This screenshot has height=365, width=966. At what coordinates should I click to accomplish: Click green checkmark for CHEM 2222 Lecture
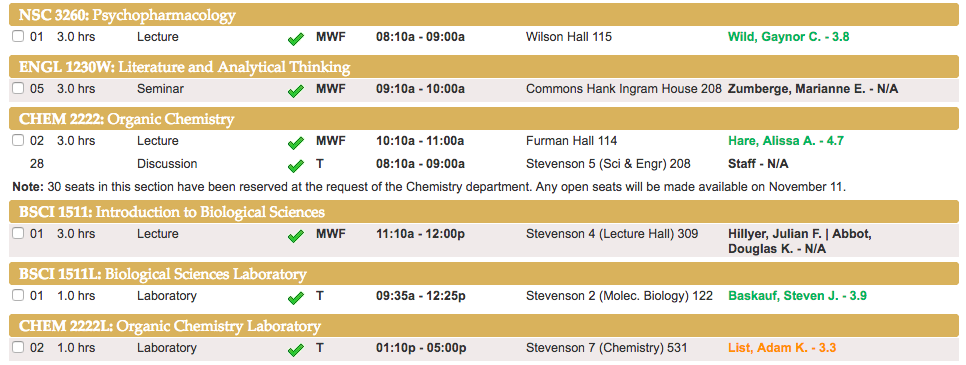[x=296, y=143]
